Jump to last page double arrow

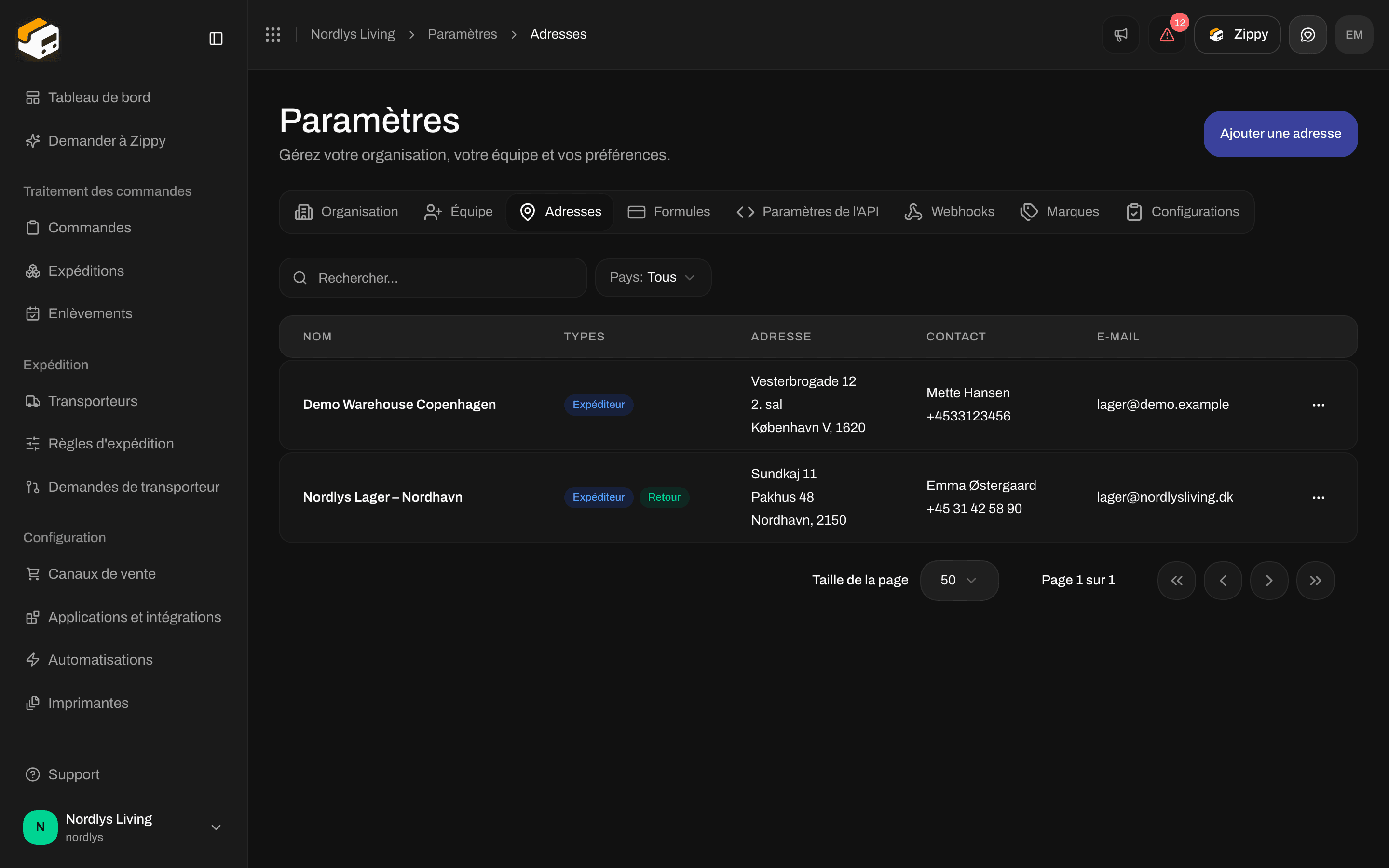1315,581
